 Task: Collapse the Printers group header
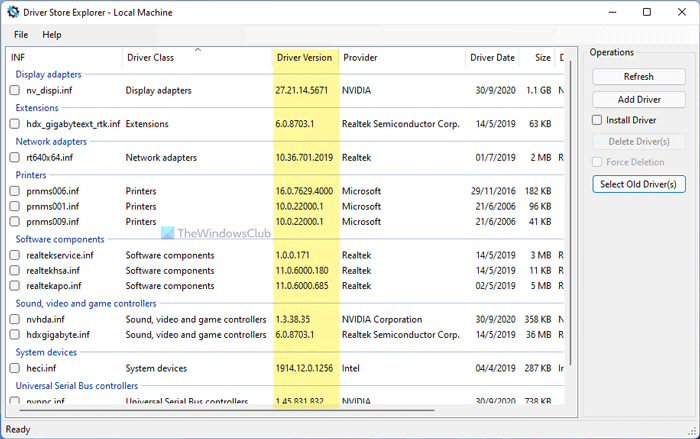tap(32, 174)
